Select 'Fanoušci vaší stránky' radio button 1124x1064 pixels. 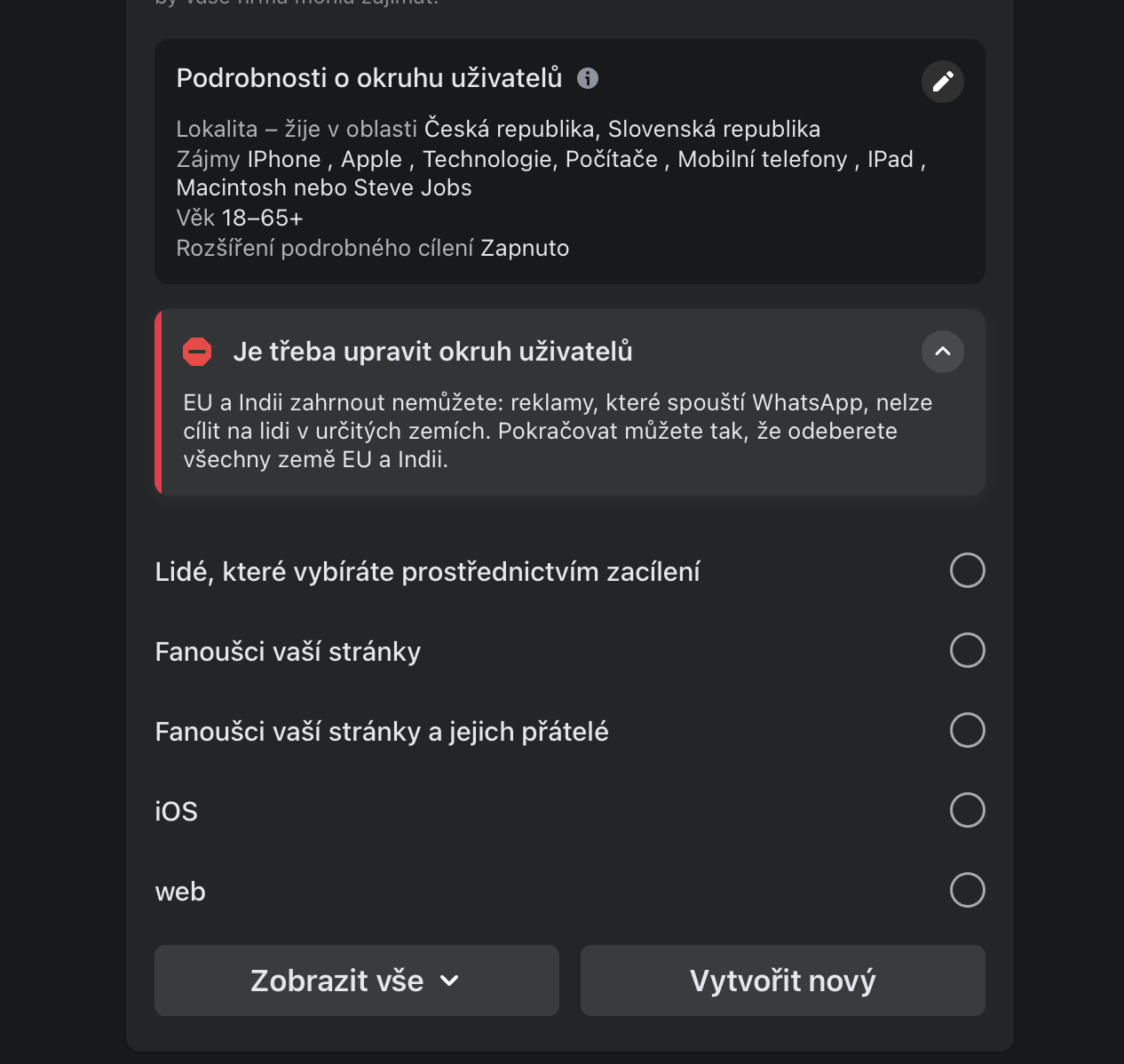click(x=967, y=650)
